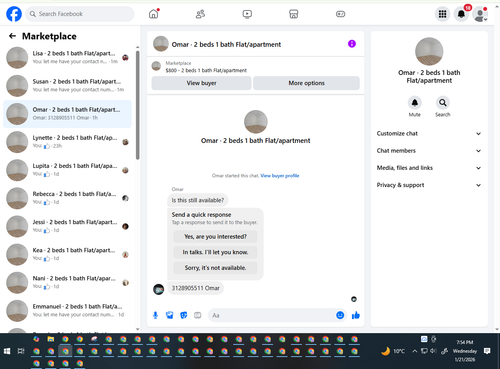Attach a file using the photo icon
Viewport: 500px width, 369px height.
tap(170, 315)
